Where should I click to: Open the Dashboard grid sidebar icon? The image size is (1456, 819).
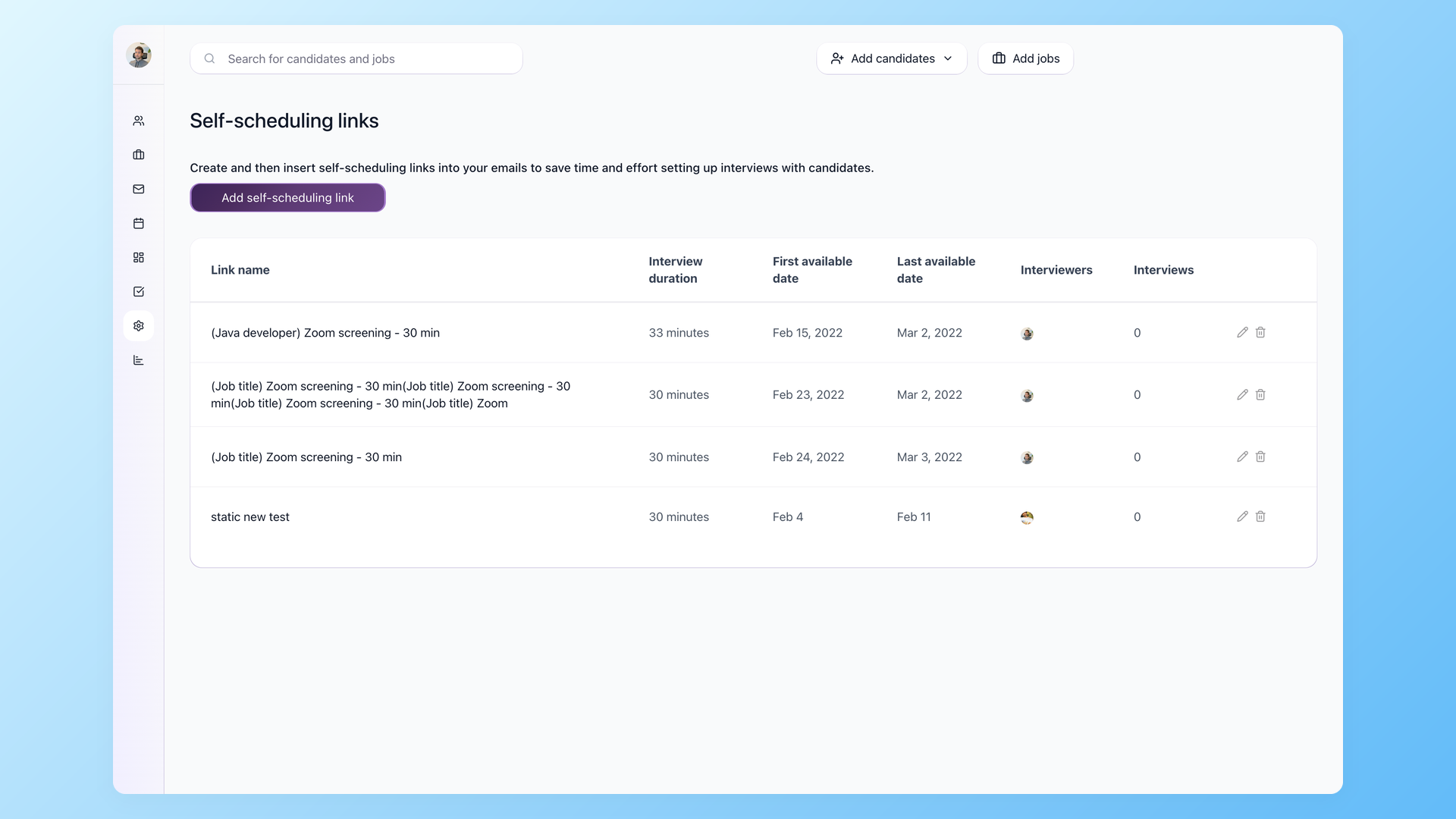tap(139, 257)
